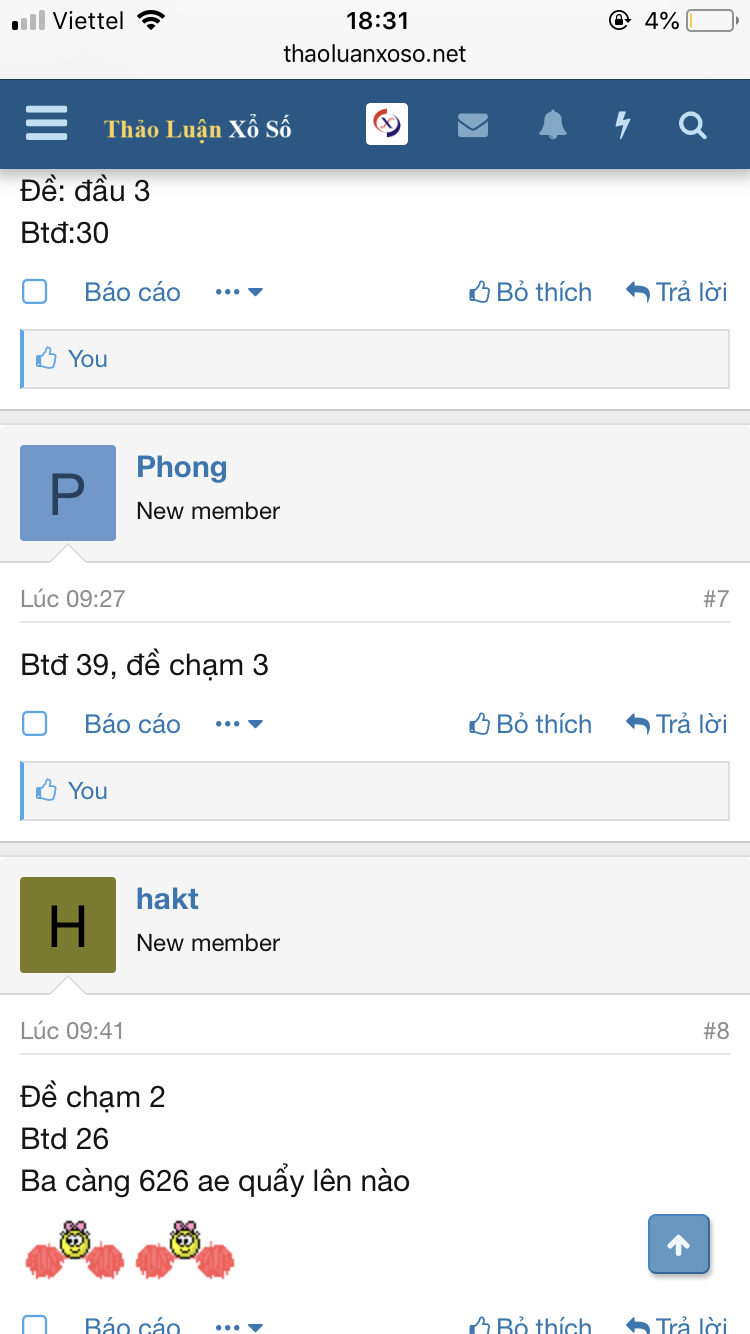Open the hakt username profile link
Image resolution: width=750 pixels, height=1334 pixels.
pyautogui.click(x=167, y=899)
